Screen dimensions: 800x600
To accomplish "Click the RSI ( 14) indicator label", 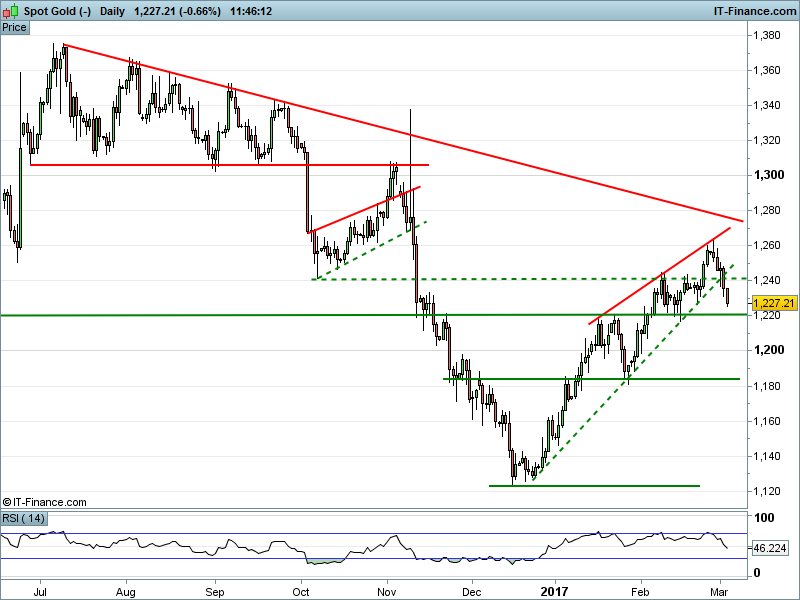I will pyautogui.click(x=23, y=518).
